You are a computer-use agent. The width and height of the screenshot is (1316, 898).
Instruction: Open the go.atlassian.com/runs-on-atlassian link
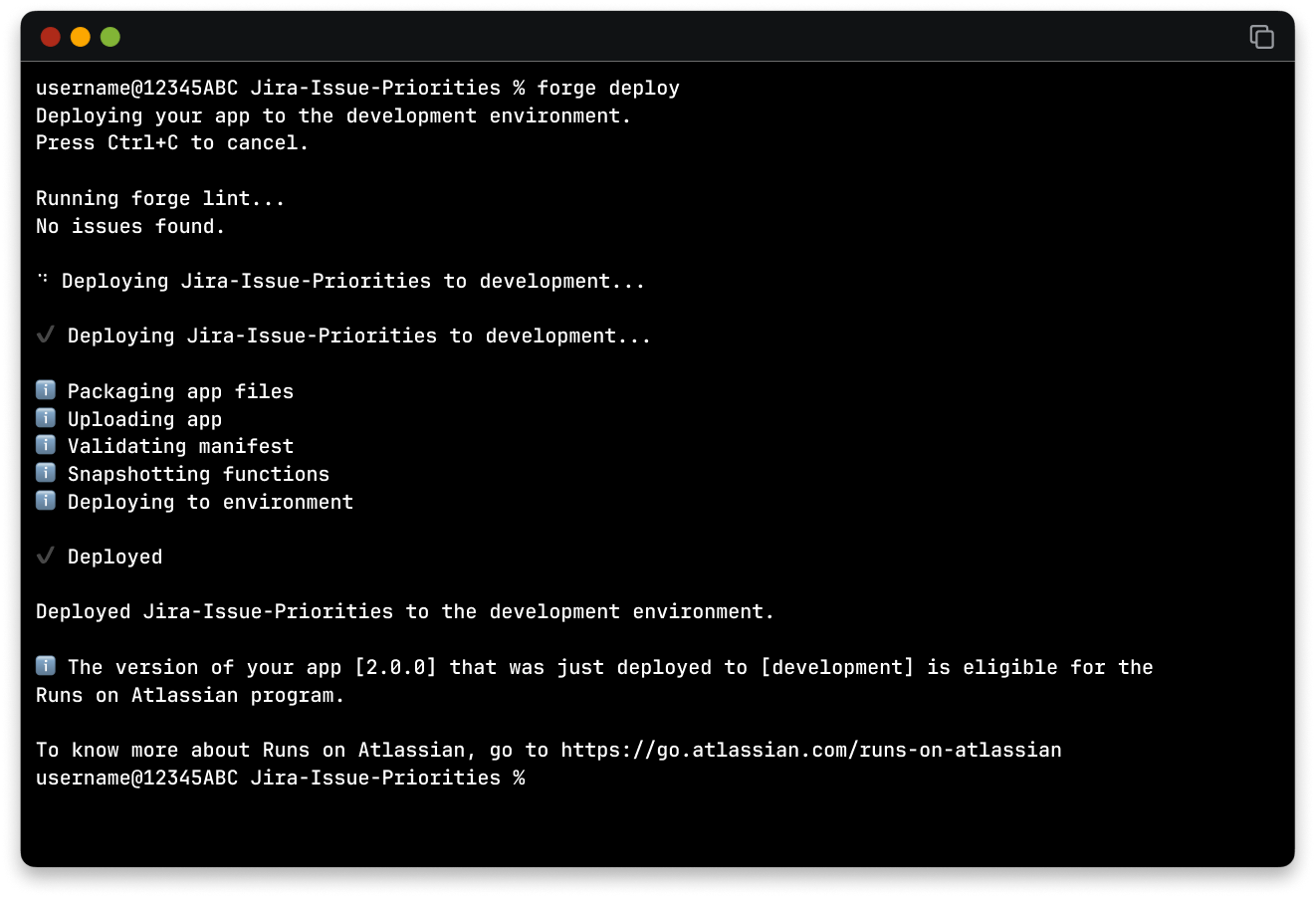point(811,750)
